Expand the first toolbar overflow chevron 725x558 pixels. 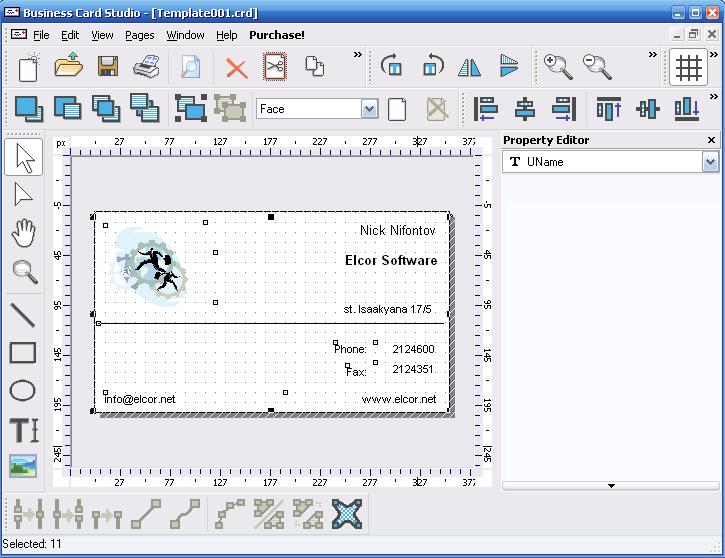click(x=357, y=55)
